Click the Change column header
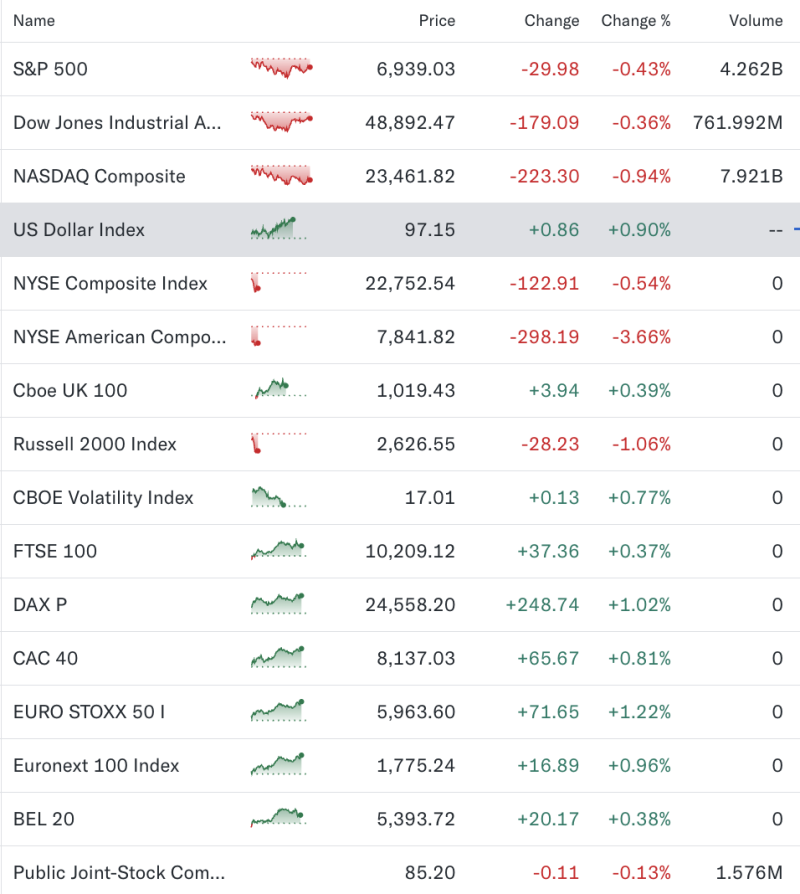Viewport: 800px width, 894px height. pos(552,20)
